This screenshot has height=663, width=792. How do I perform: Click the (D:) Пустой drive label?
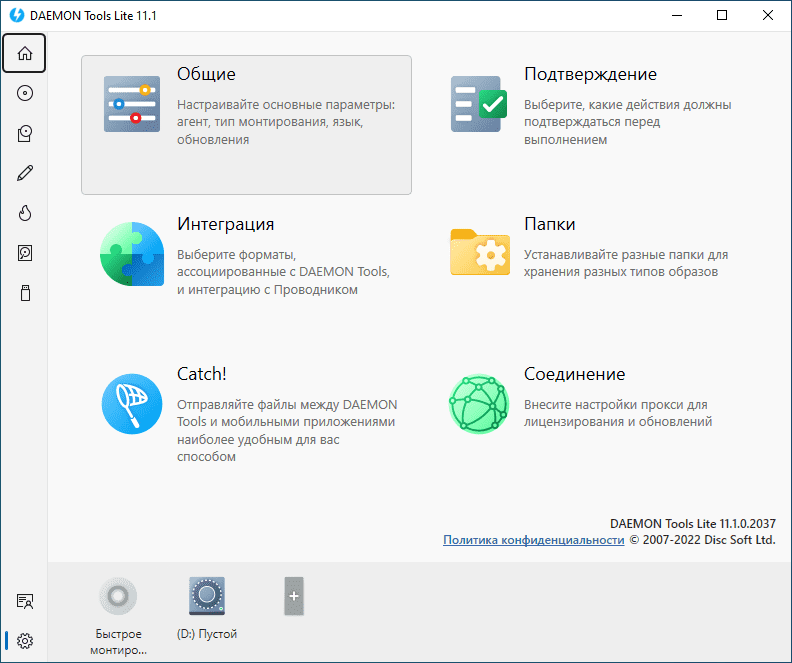(x=207, y=634)
